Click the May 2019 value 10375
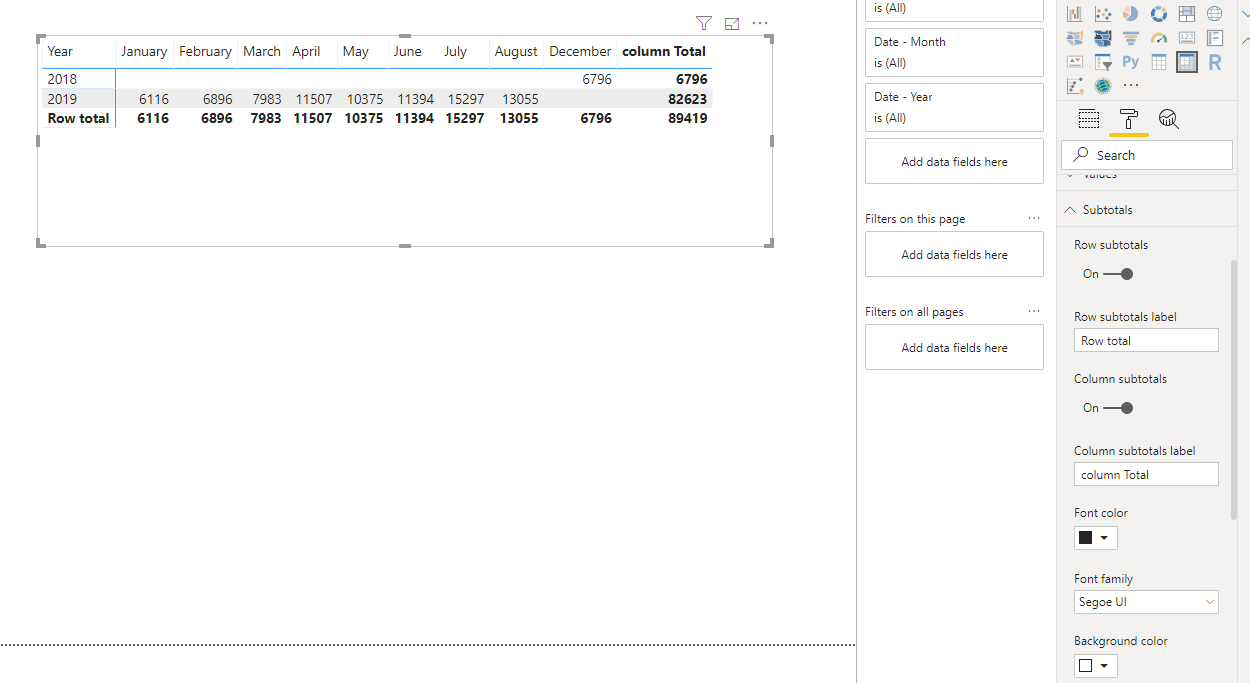Image resolution: width=1250 pixels, height=683 pixels. (x=365, y=99)
